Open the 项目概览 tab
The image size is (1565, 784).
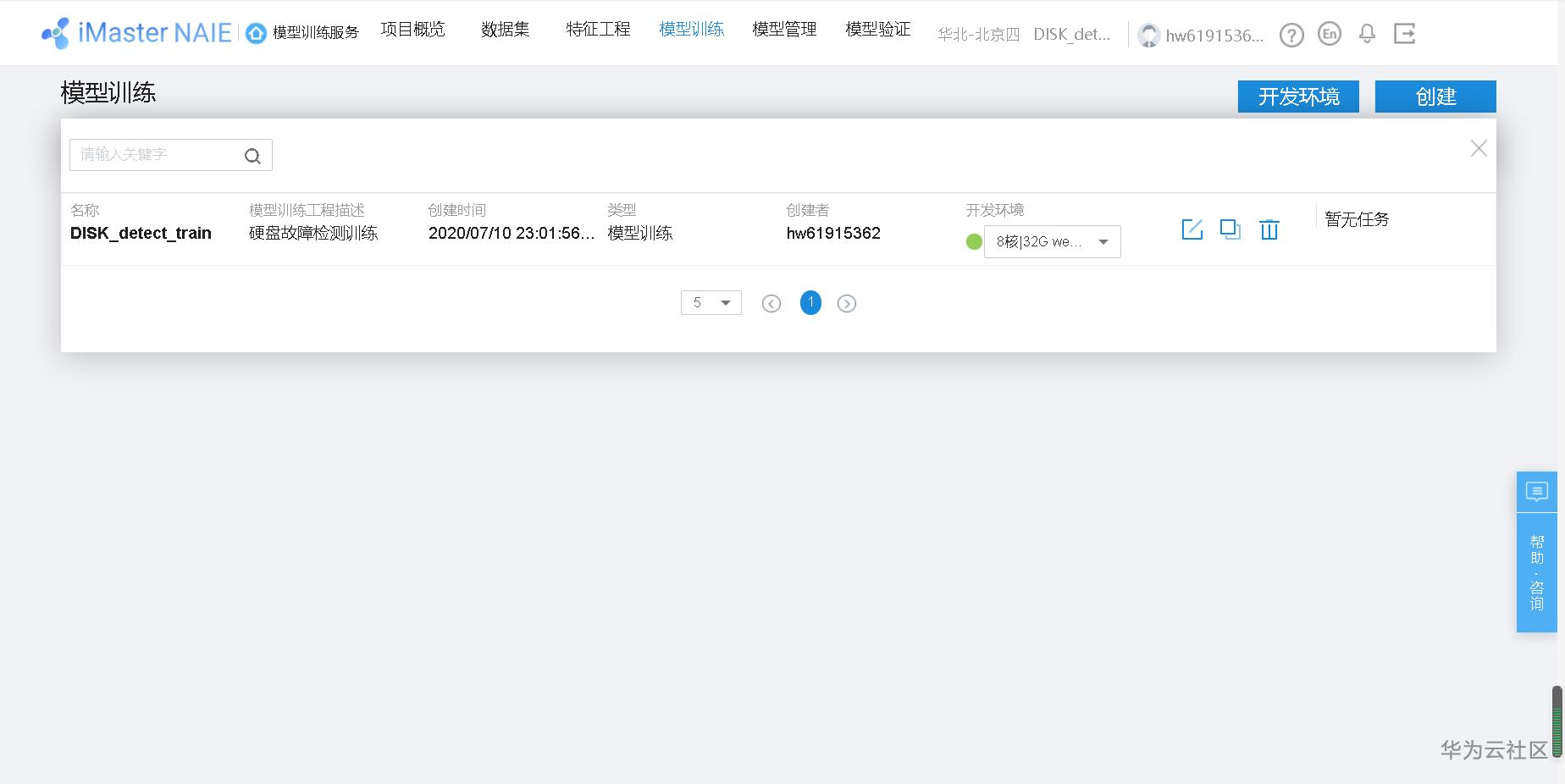click(412, 30)
